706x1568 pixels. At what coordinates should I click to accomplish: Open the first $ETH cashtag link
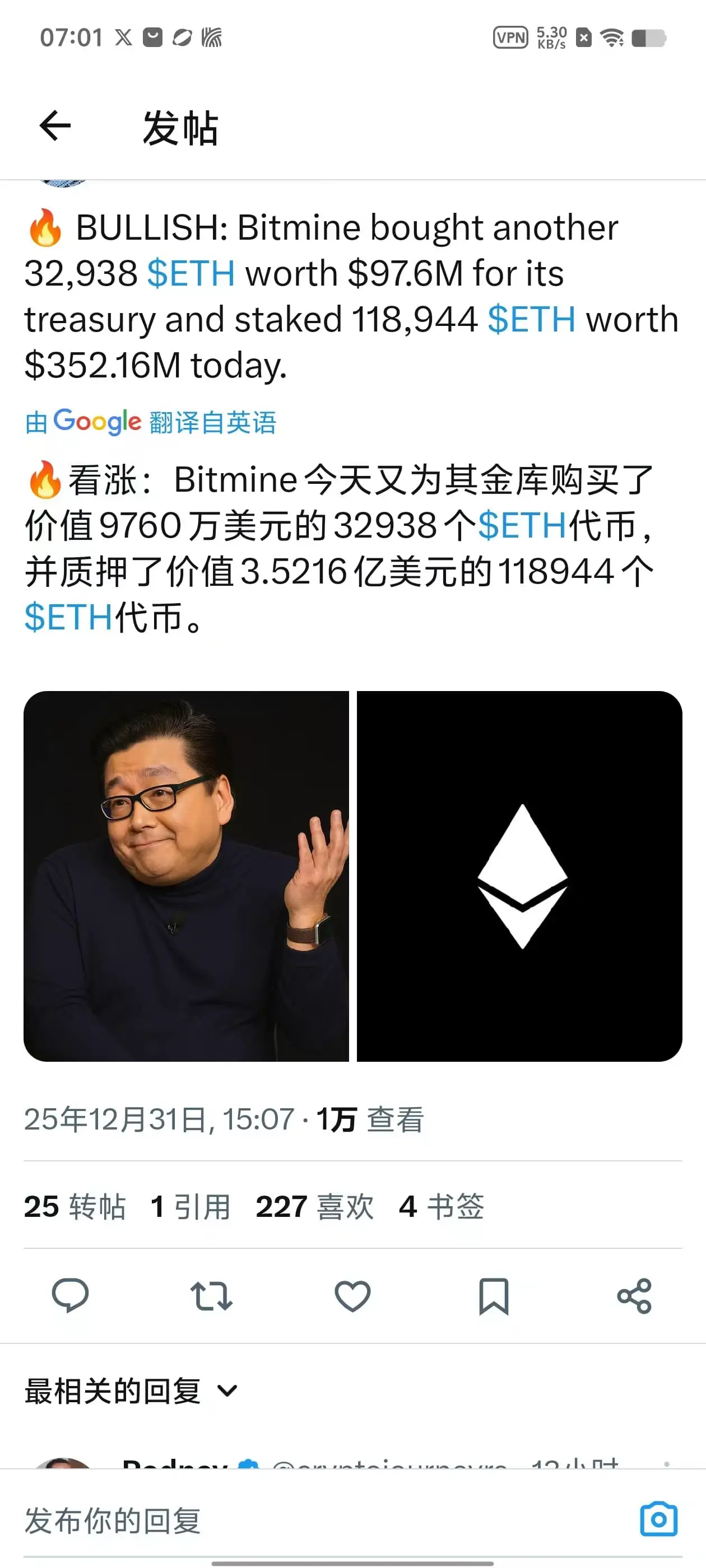[x=191, y=273]
